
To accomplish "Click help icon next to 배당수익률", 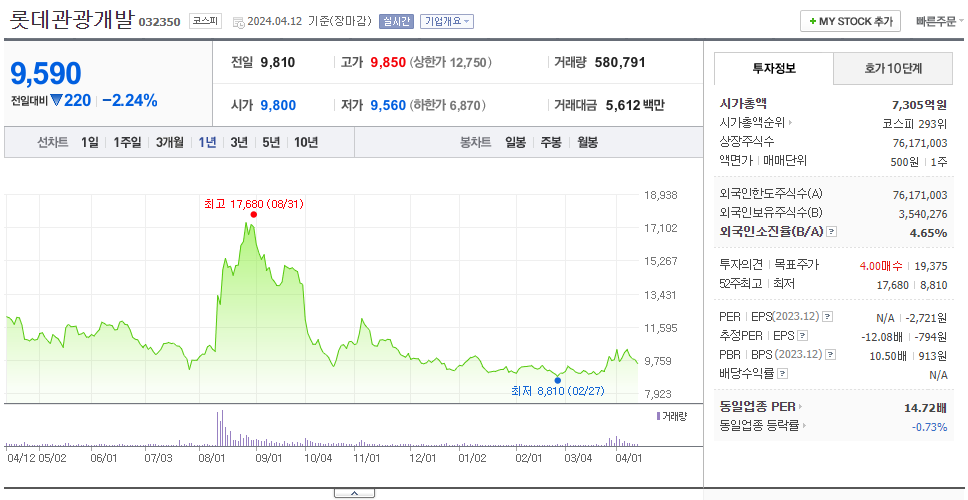I will [x=782, y=373].
